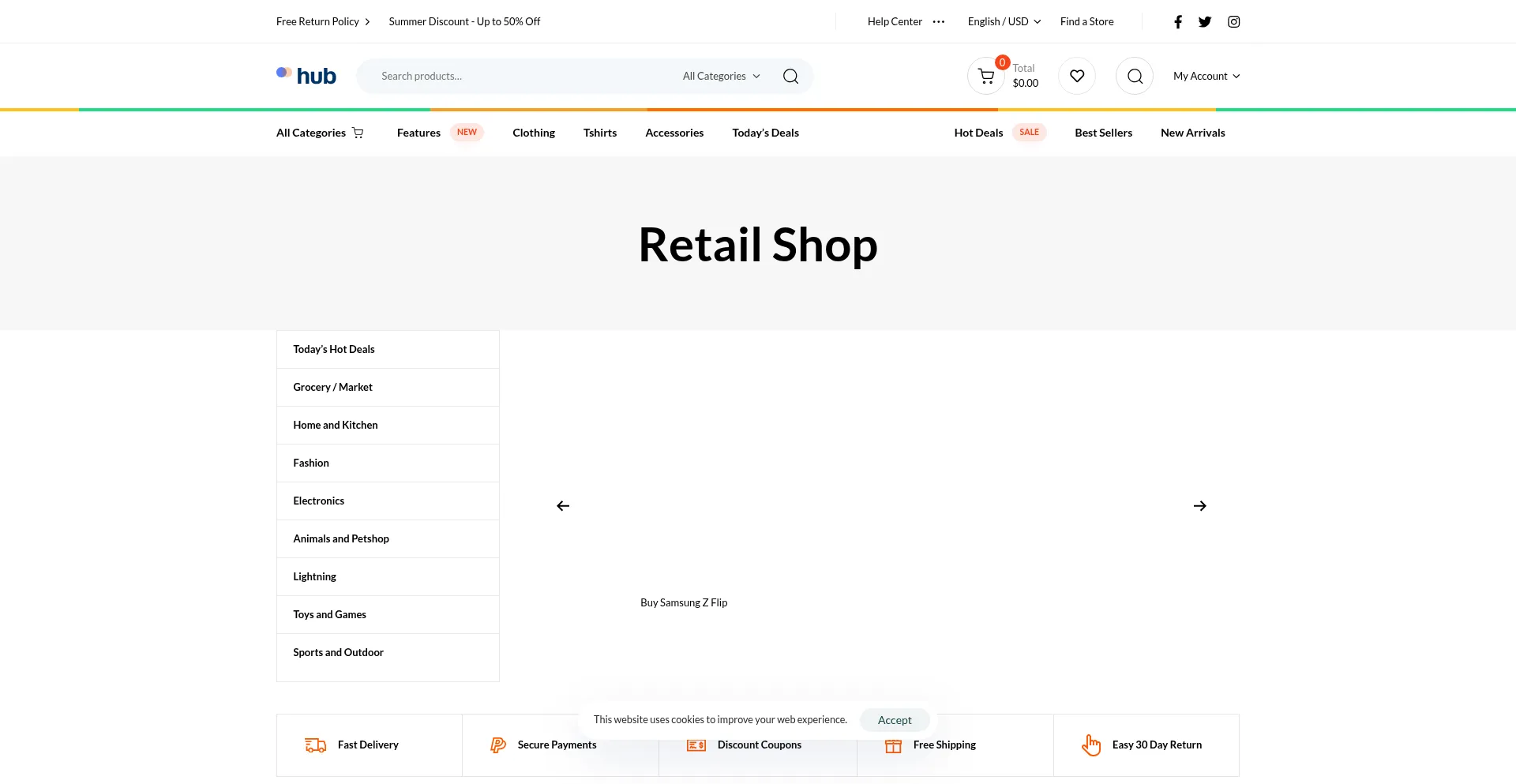Accept the cookies notice
The width and height of the screenshot is (1516, 784).
(x=895, y=720)
